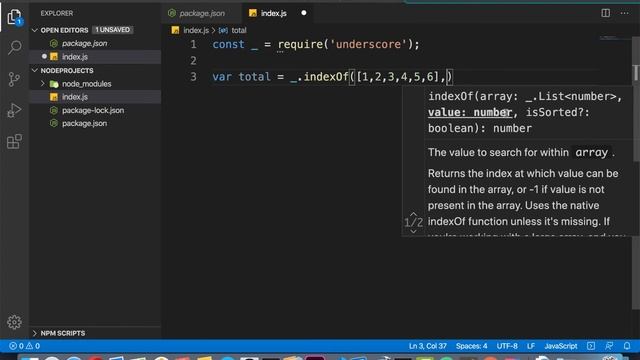Select index.js in the NODEPROJECTS tree
This screenshot has height=360, width=640.
[96, 97]
